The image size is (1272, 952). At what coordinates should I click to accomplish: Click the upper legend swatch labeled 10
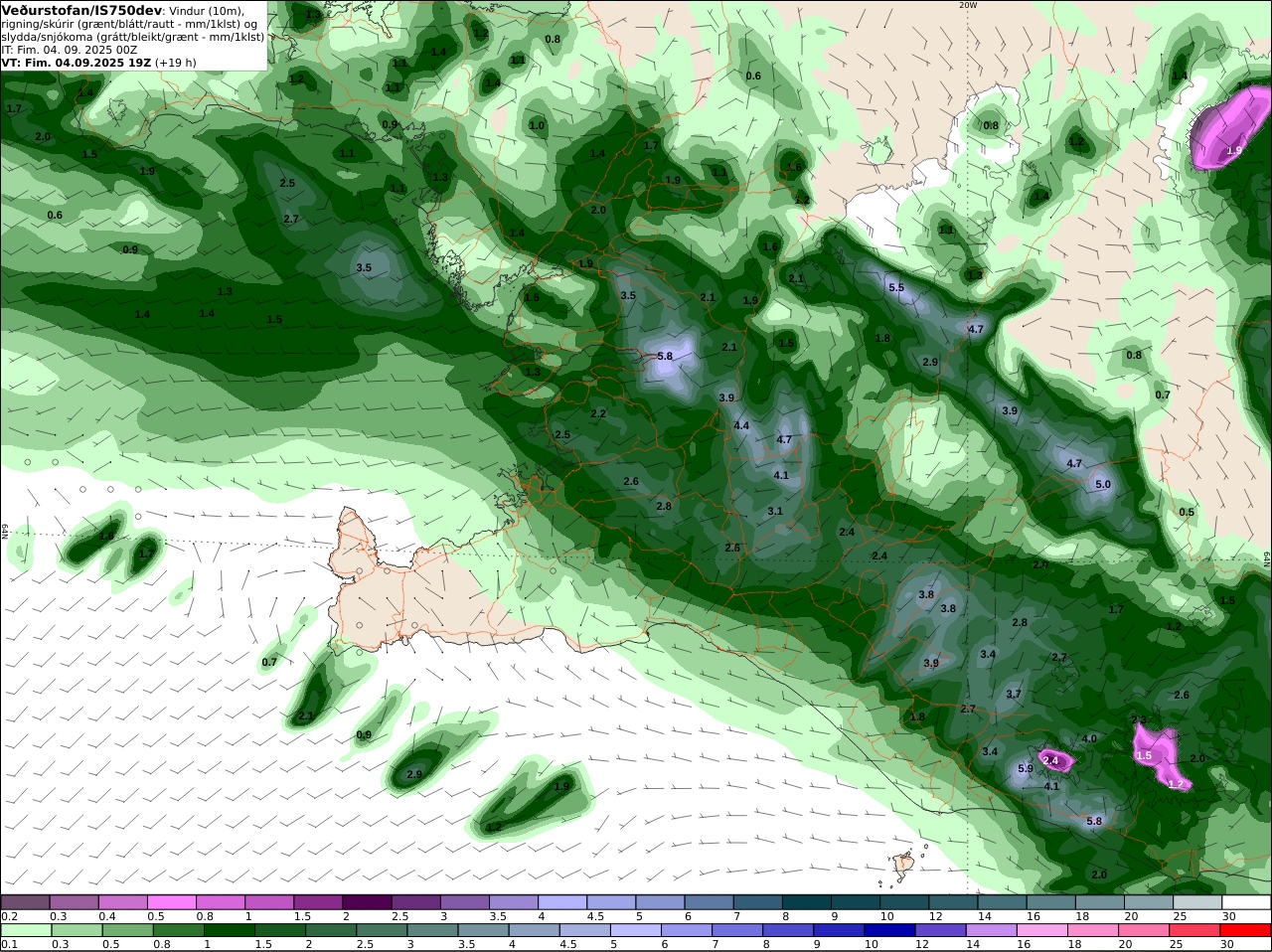[x=905, y=902]
